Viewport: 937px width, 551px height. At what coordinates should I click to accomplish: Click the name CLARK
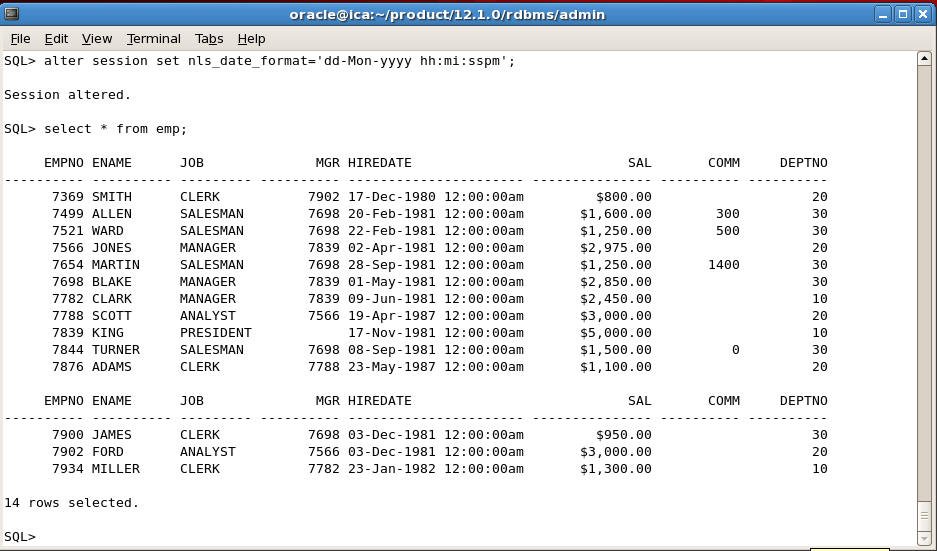[112, 299]
